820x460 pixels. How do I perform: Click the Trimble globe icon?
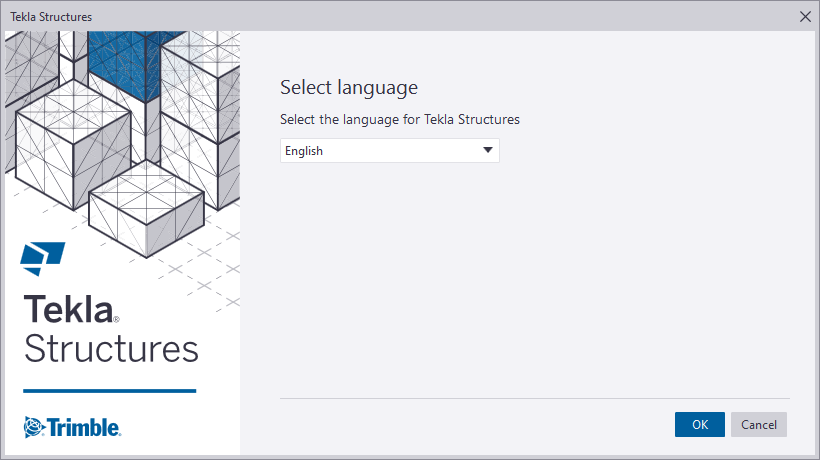pos(35,427)
